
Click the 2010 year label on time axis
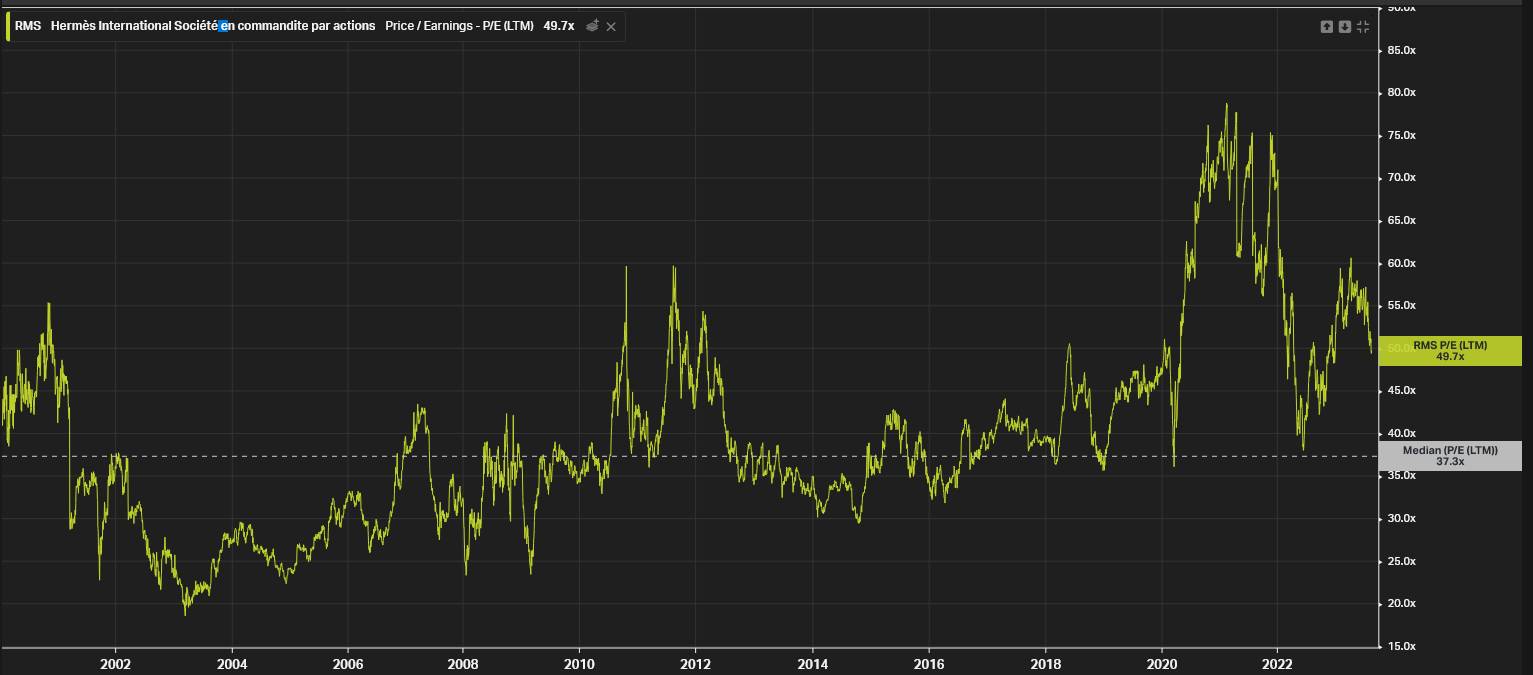[579, 664]
